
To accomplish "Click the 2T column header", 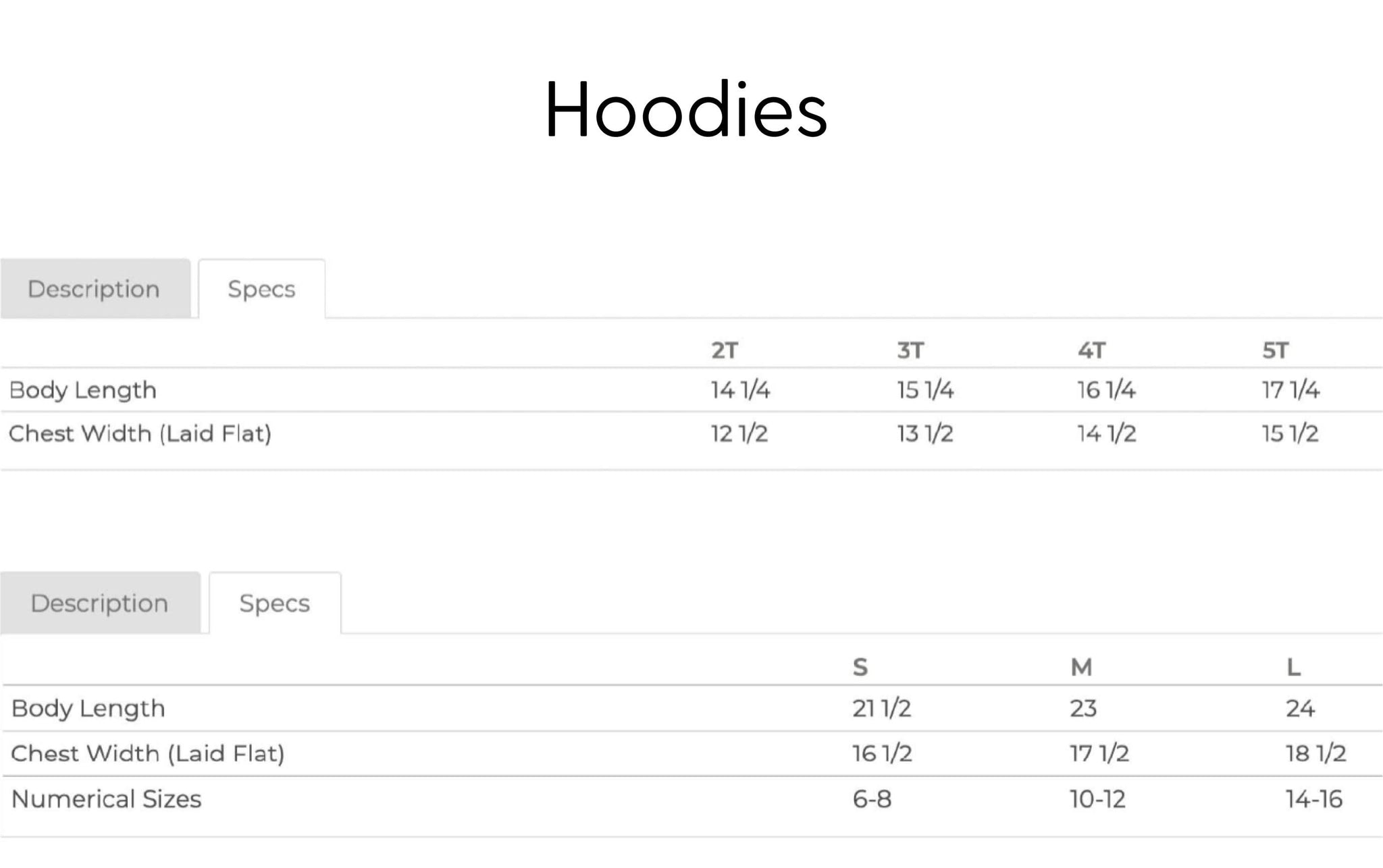I will tap(725, 350).
